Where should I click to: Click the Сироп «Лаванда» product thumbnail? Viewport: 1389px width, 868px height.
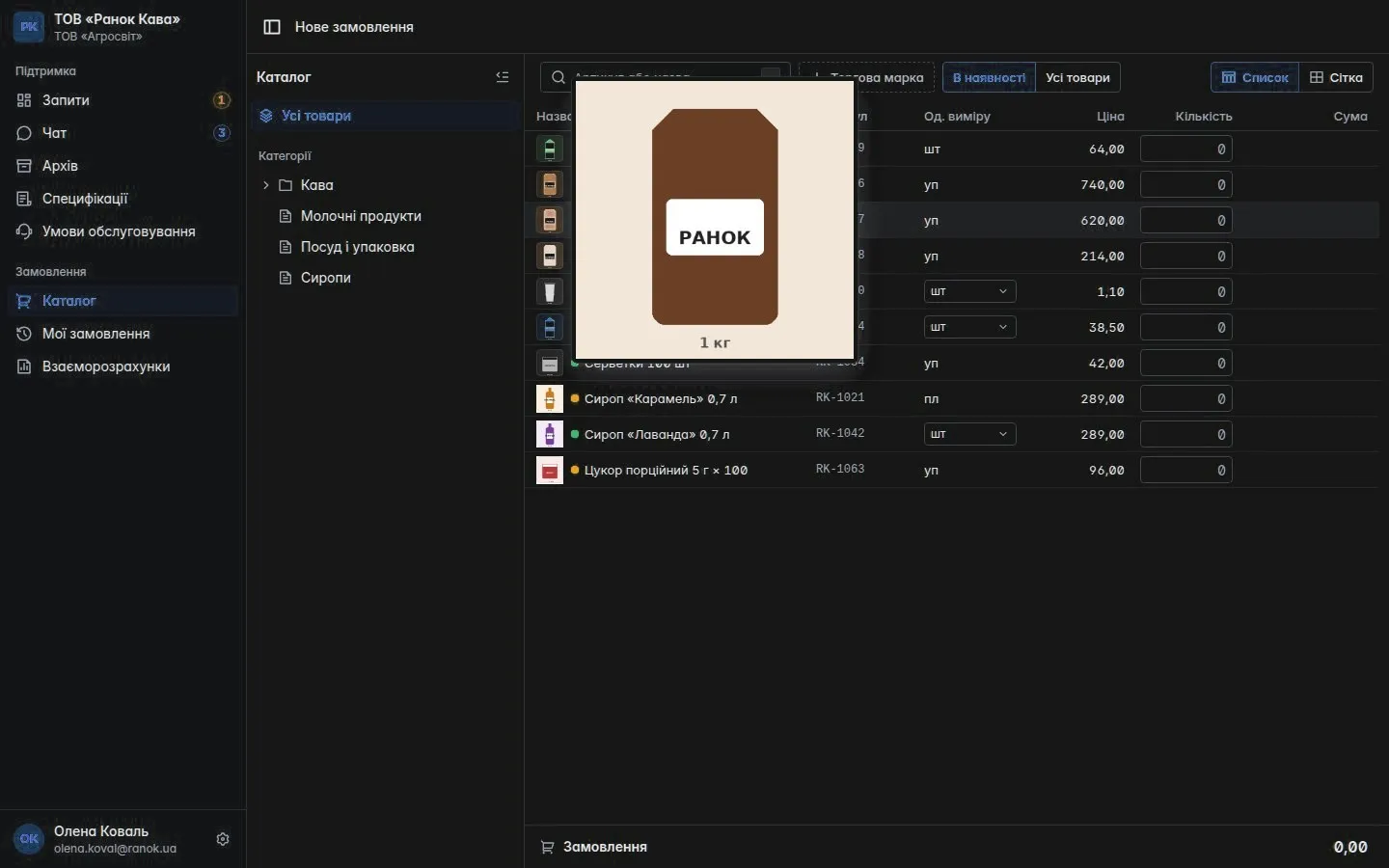(550, 434)
